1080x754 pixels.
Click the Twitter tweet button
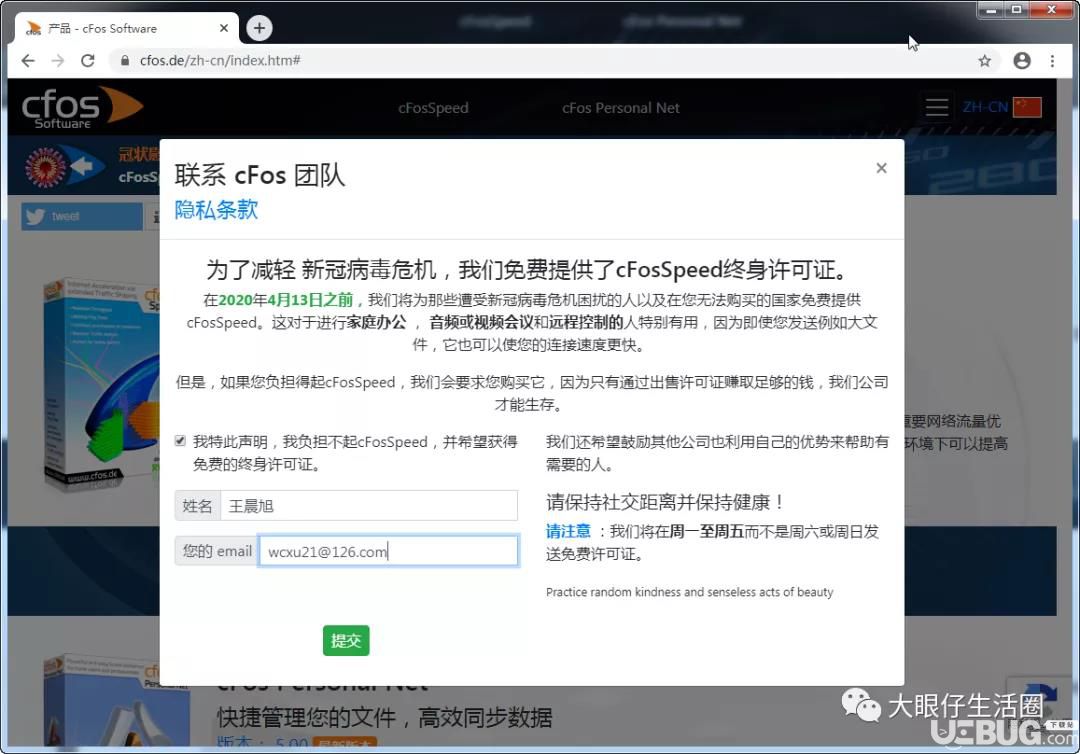pyautogui.click(x=81, y=216)
